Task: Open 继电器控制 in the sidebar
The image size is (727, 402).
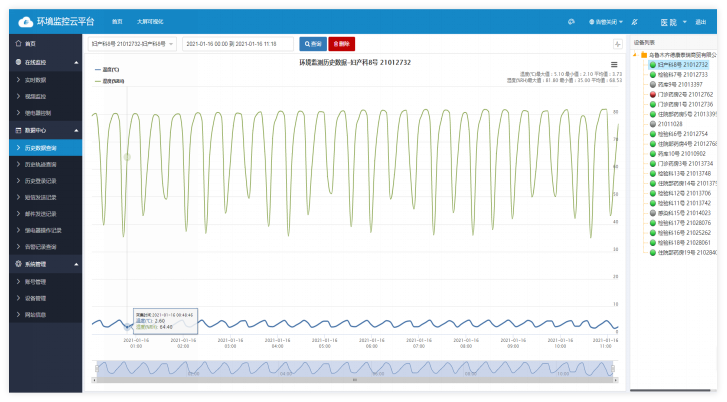Action: pyautogui.click(x=45, y=113)
